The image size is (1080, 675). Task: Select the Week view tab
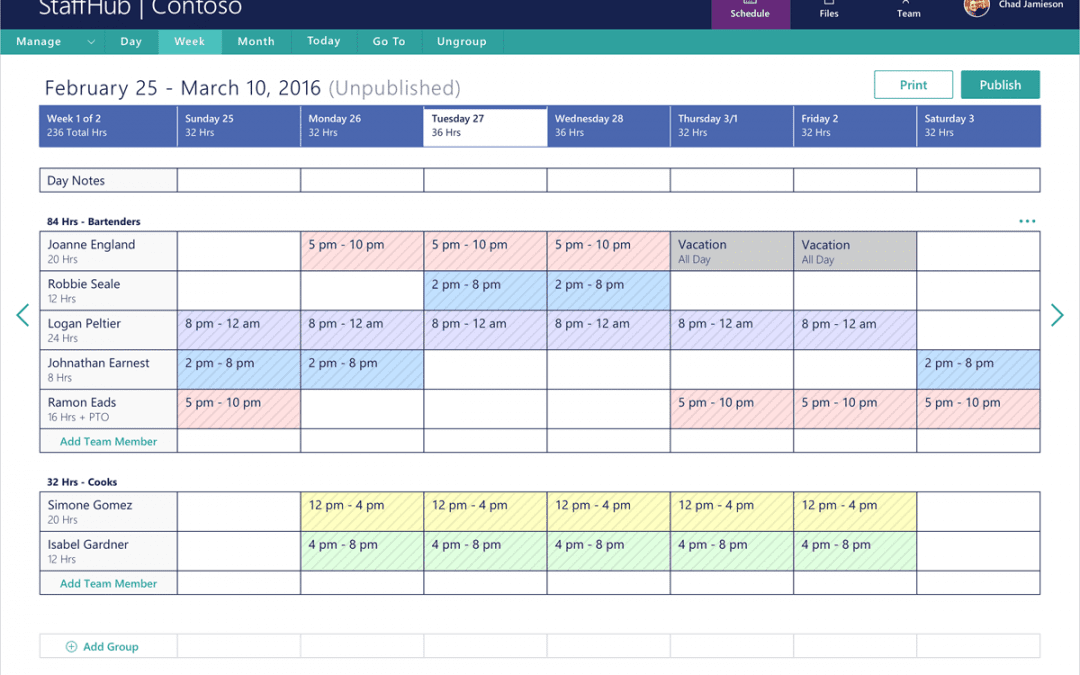coord(189,41)
